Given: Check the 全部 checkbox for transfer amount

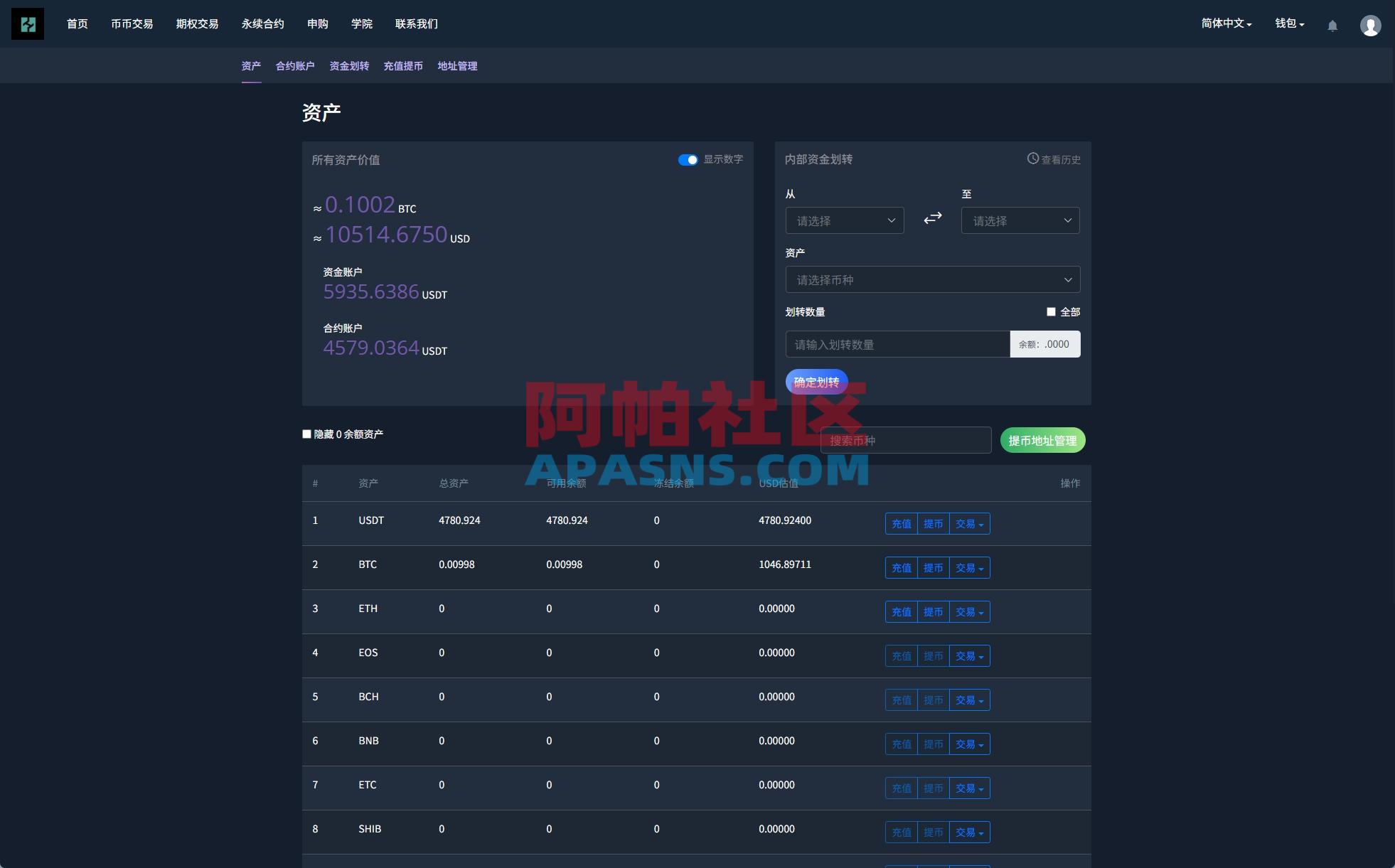Looking at the screenshot, I should click(1050, 311).
